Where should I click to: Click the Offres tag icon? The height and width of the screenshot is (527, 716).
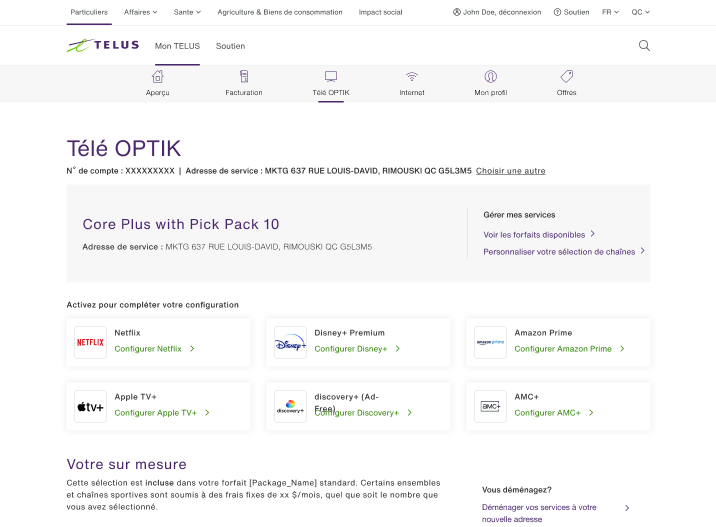[567, 76]
